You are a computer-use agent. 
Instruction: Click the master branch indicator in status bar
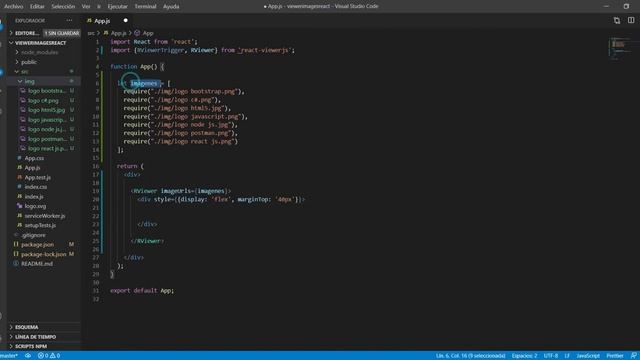[x=9, y=356]
